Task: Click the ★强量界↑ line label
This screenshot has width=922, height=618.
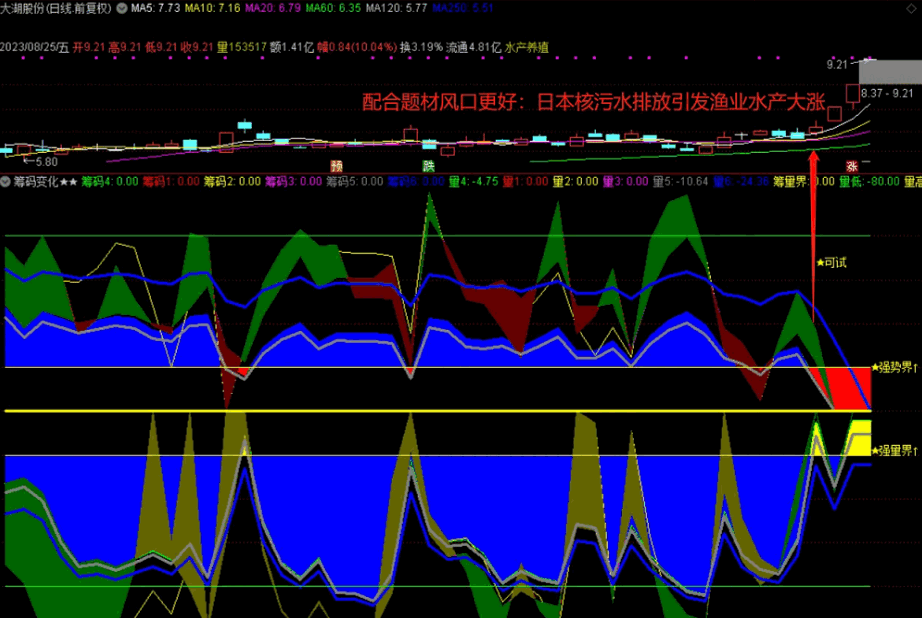Action: click(894, 451)
